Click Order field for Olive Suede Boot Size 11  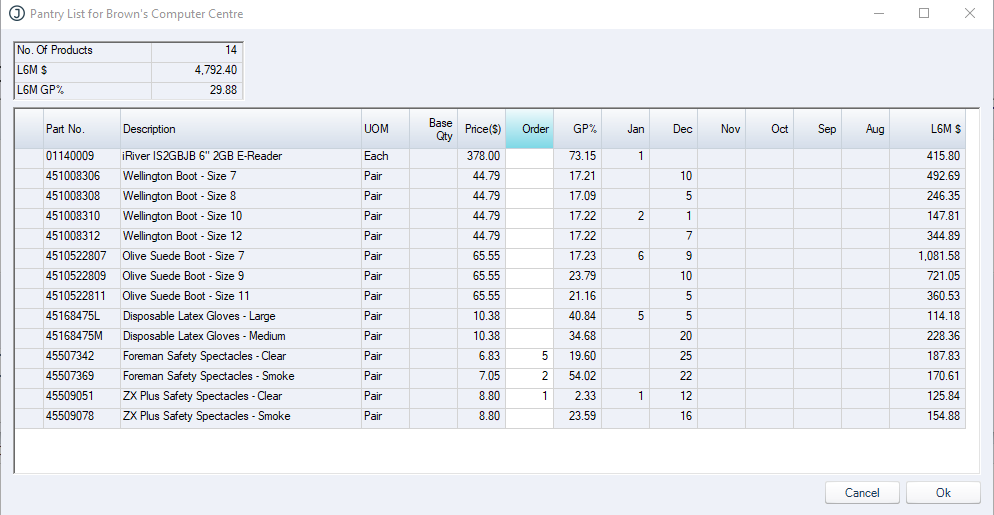tap(530, 296)
